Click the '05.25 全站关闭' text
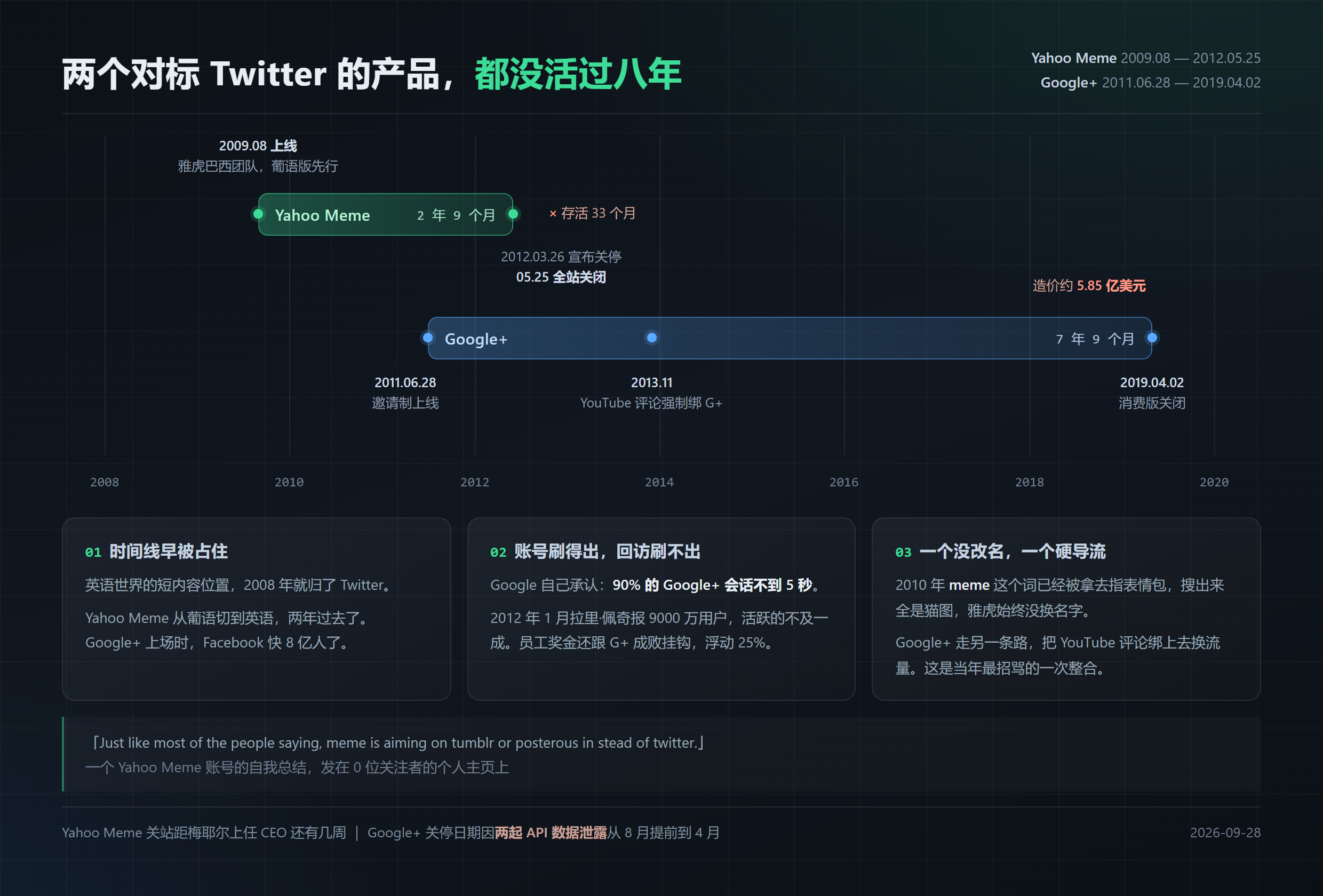The width and height of the screenshot is (1323, 896). point(561,277)
